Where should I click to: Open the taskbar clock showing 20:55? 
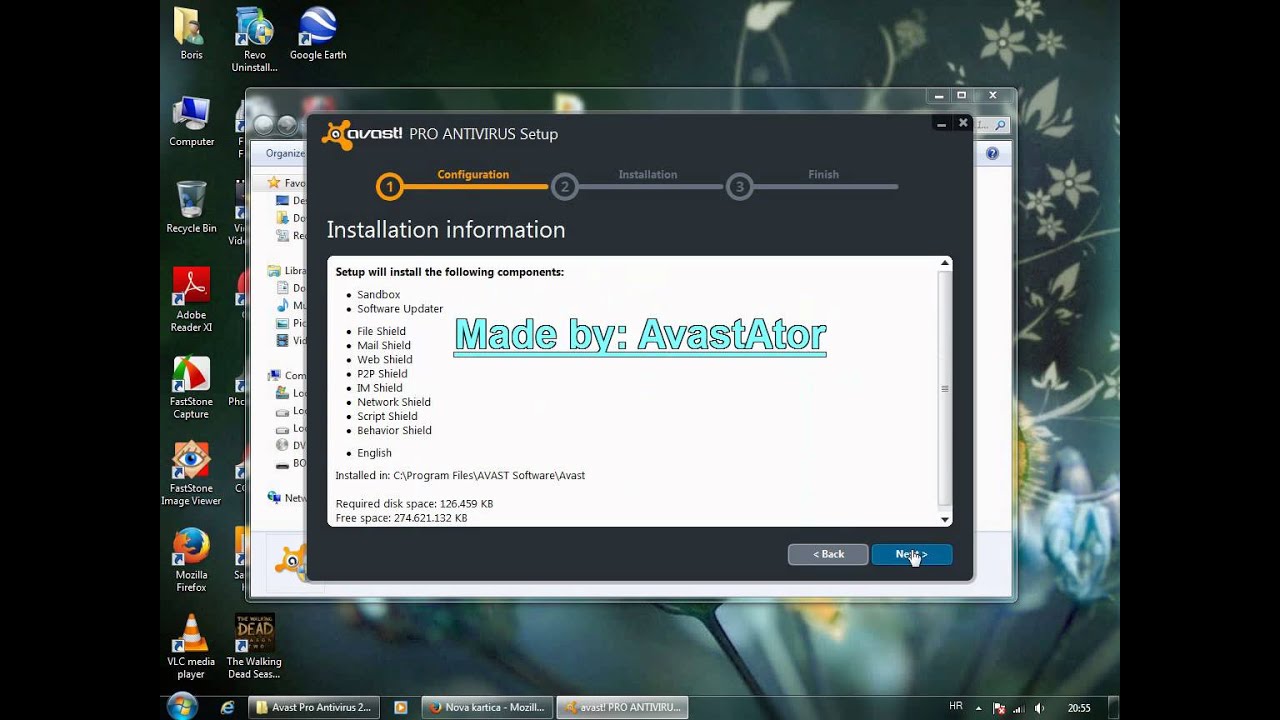[x=1079, y=708]
